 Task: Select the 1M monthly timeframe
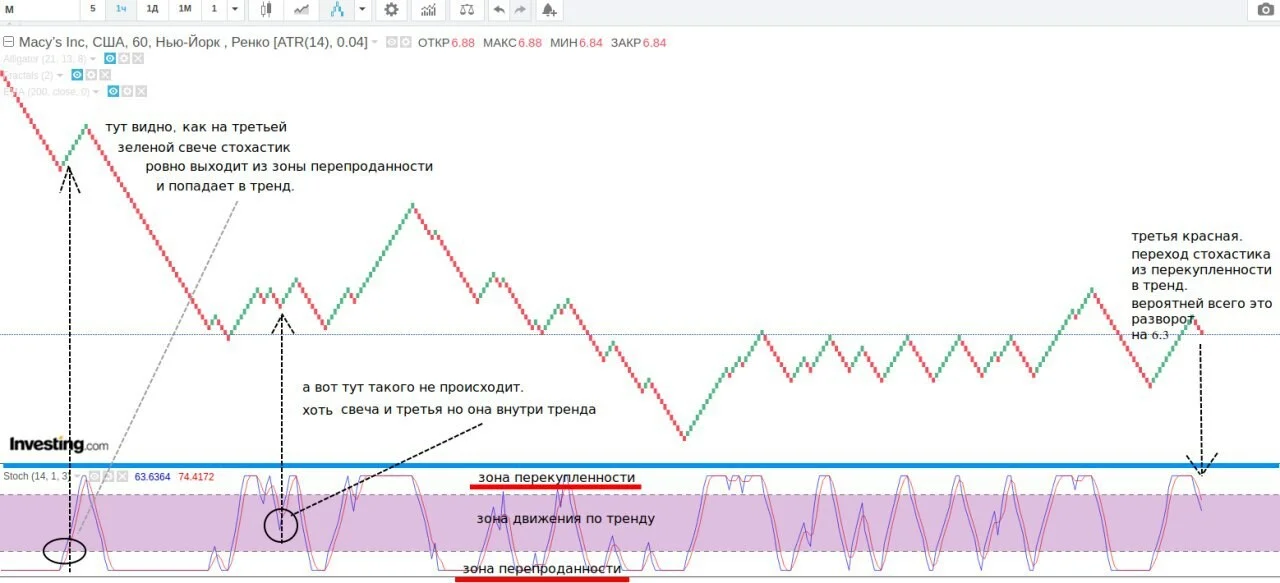(185, 10)
